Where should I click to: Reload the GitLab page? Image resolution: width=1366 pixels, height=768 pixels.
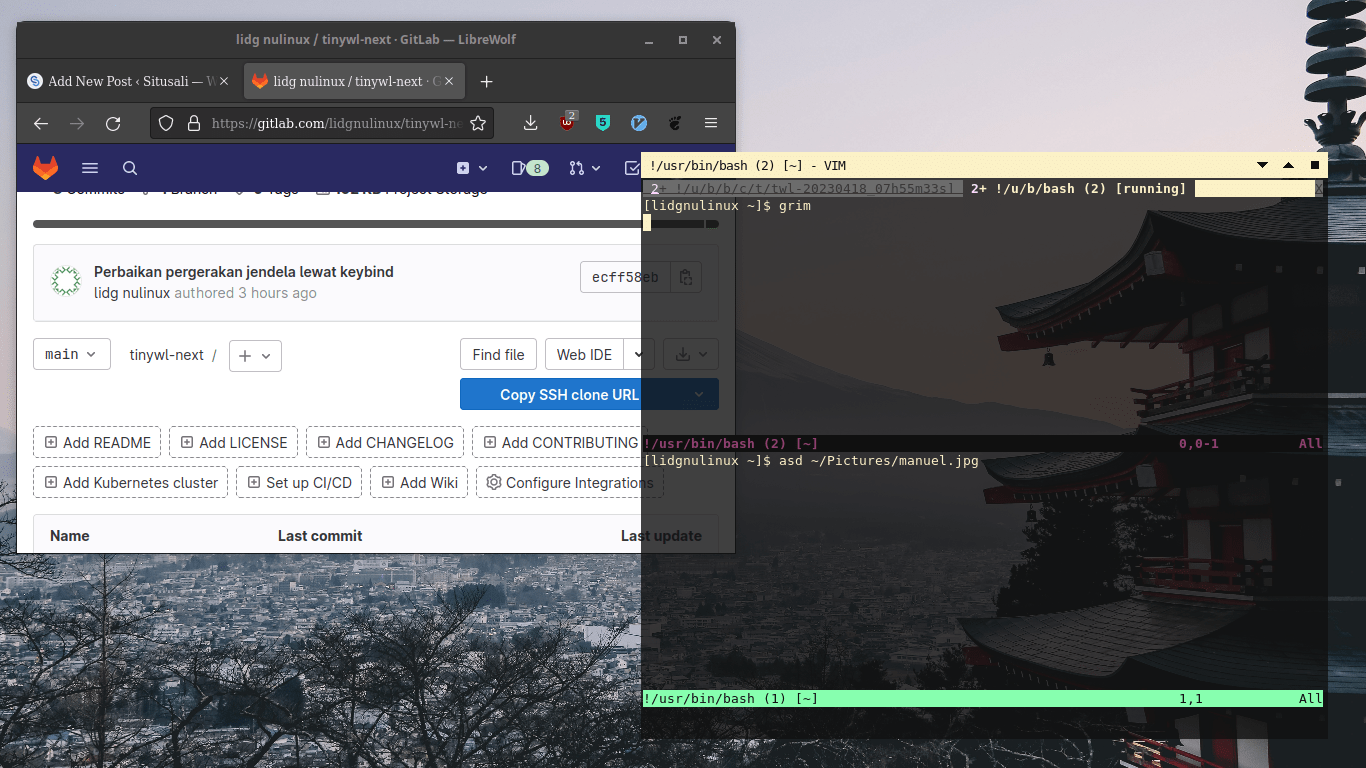(x=113, y=123)
